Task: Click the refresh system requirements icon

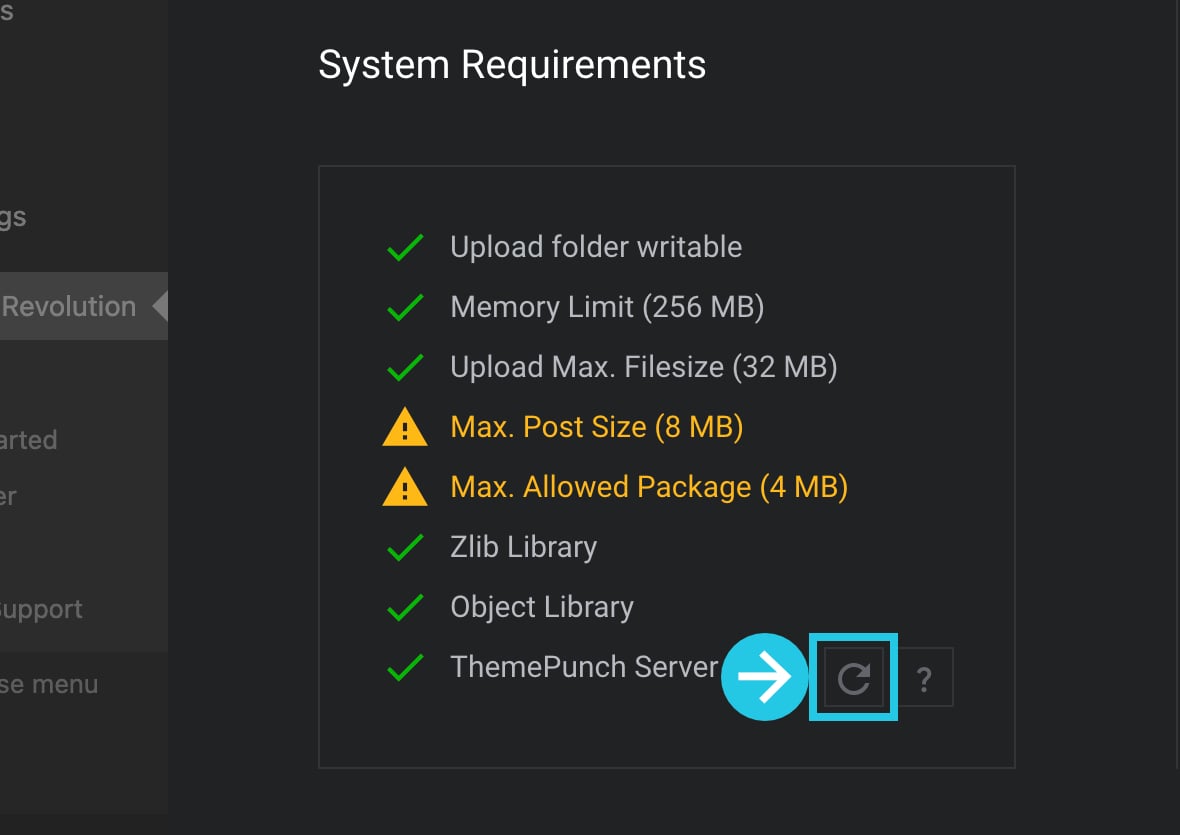Action: click(853, 678)
